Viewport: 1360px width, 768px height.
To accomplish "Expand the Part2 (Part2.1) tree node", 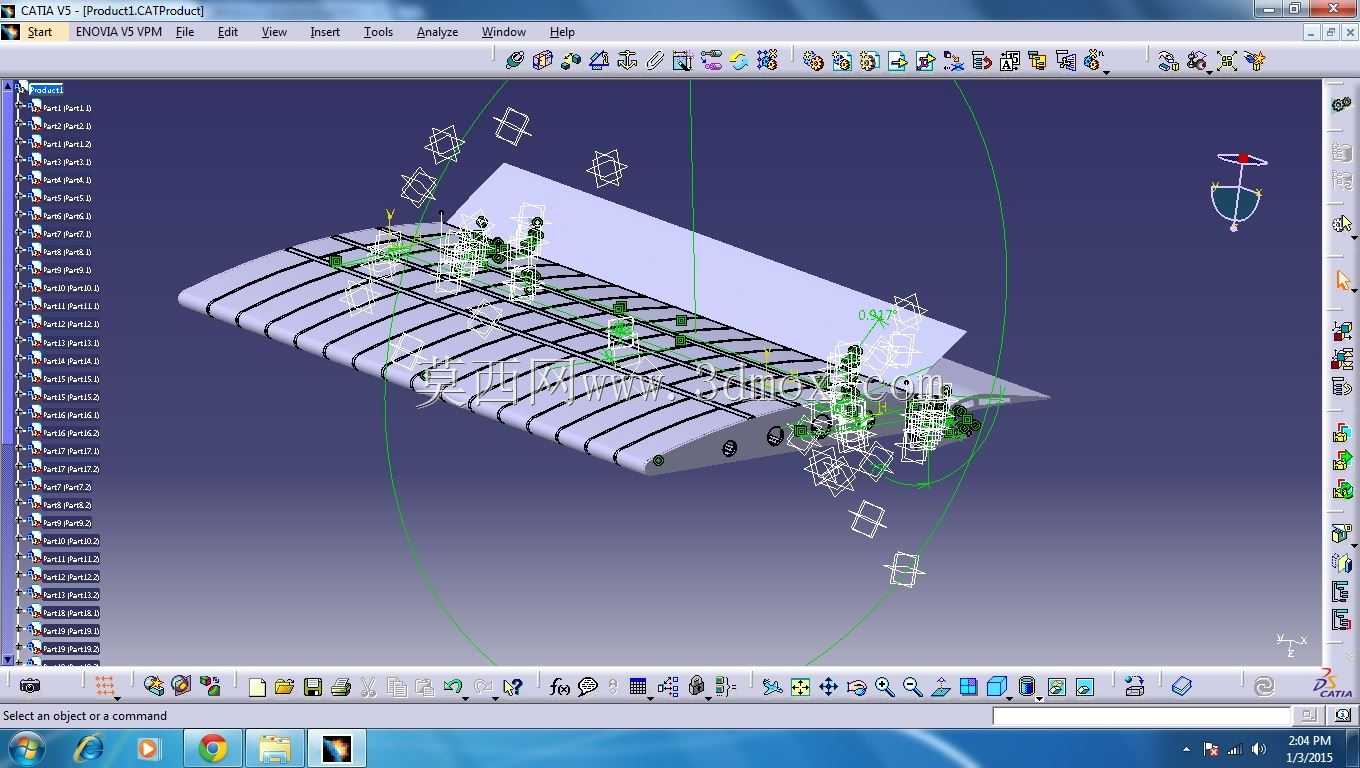I will [19, 125].
